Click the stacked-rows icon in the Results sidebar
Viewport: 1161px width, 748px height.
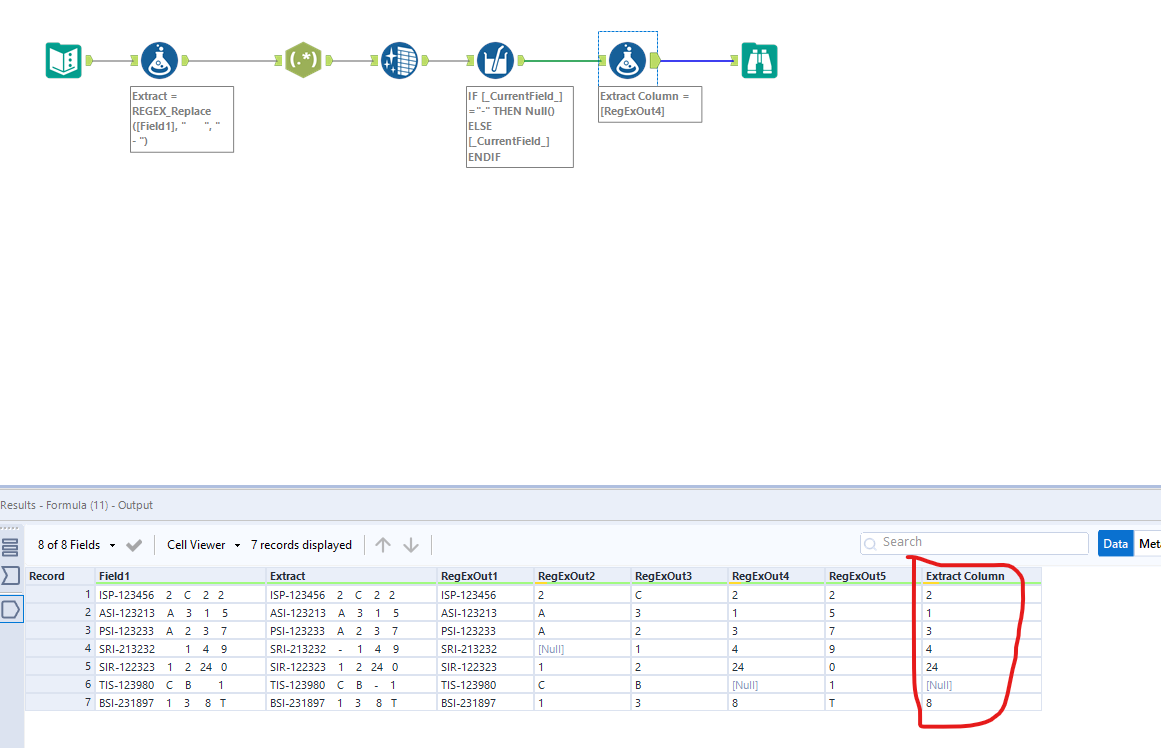pyautogui.click(x=11, y=546)
